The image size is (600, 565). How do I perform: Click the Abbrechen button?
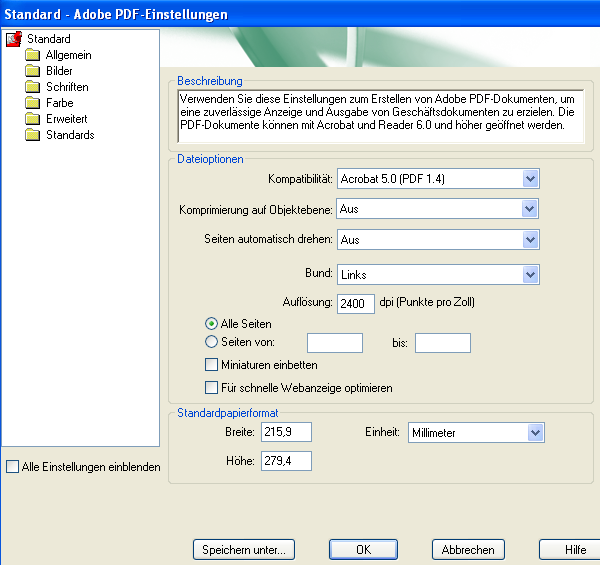pyautogui.click(x=468, y=550)
